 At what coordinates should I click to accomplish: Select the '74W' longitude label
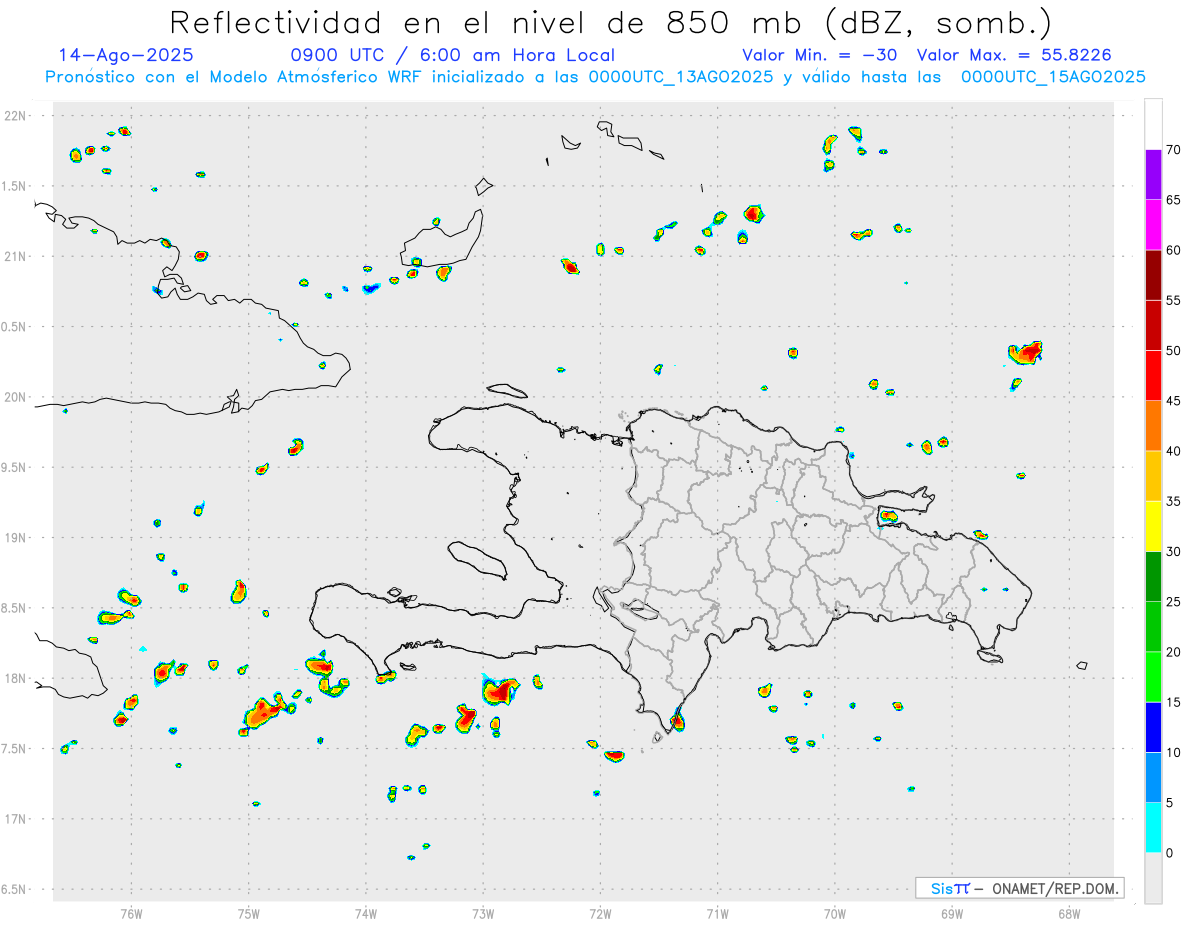pos(366,913)
